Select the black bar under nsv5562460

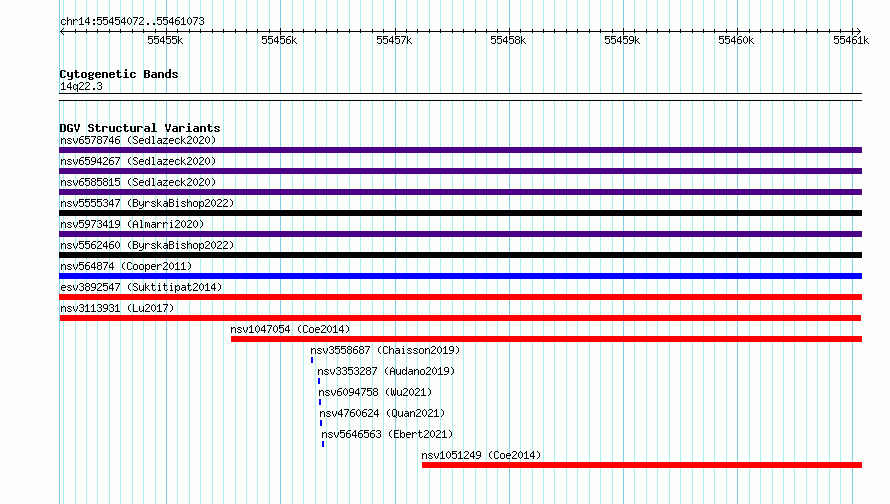[x=460, y=255]
